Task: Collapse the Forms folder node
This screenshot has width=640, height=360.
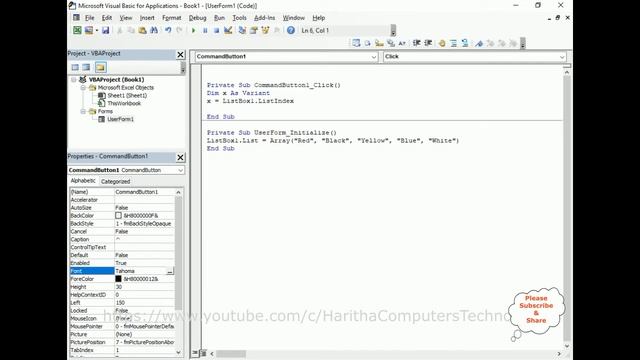Action: [x=83, y=111]
